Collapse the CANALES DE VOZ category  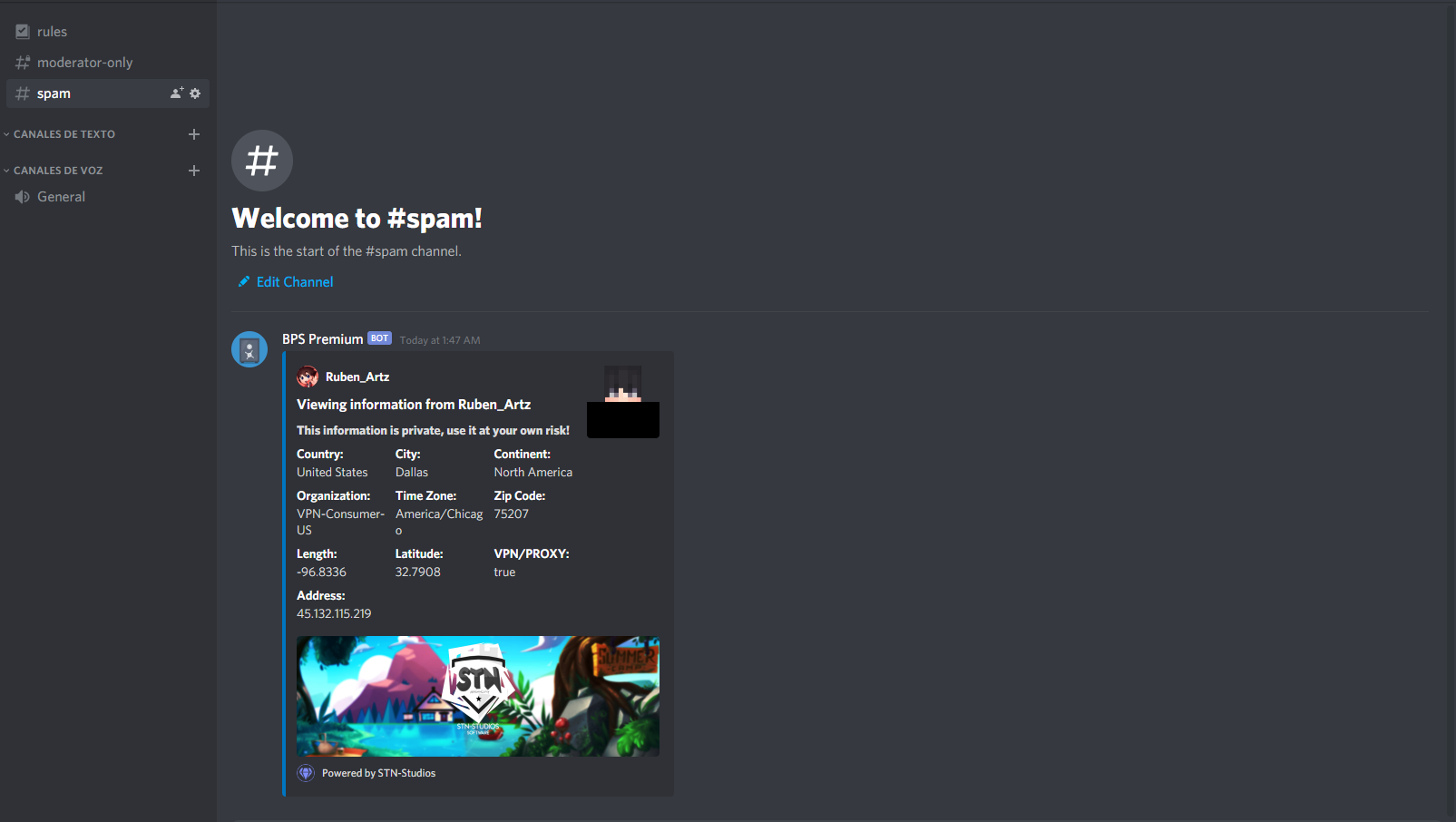pos(58,171)
